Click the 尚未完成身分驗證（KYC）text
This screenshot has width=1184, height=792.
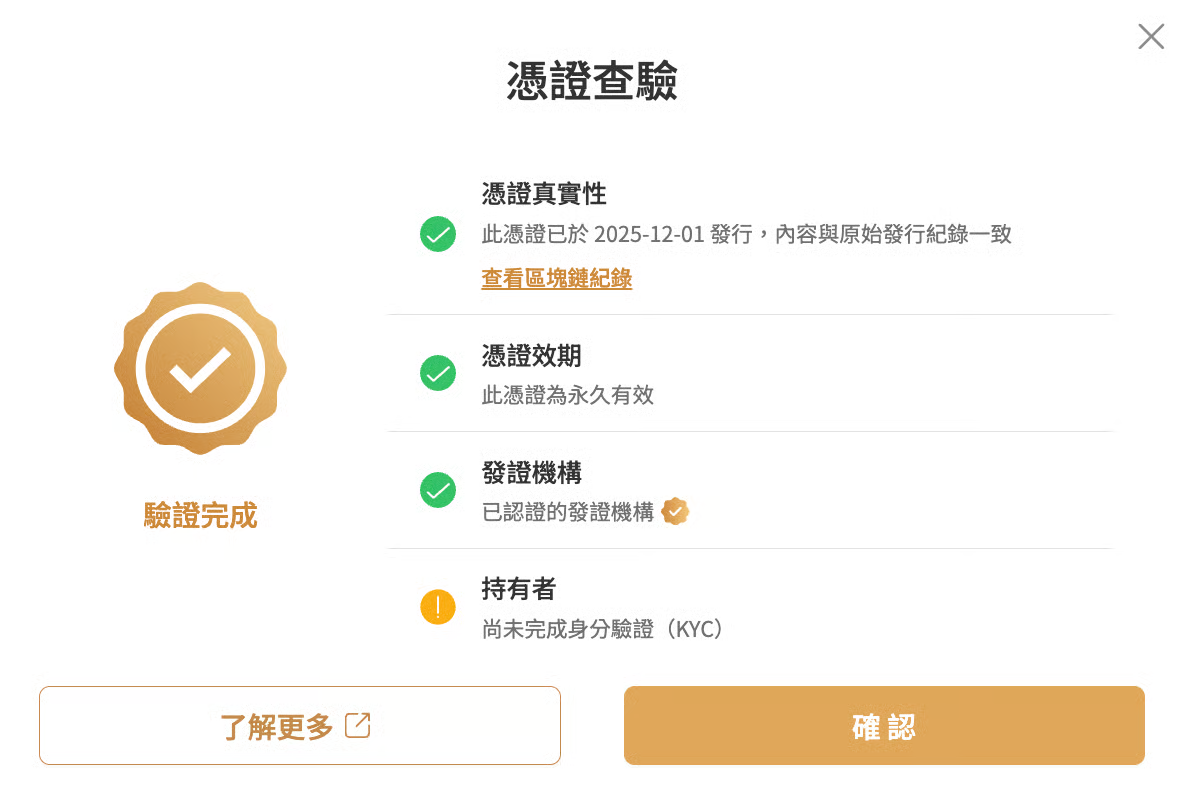point(602,629)
